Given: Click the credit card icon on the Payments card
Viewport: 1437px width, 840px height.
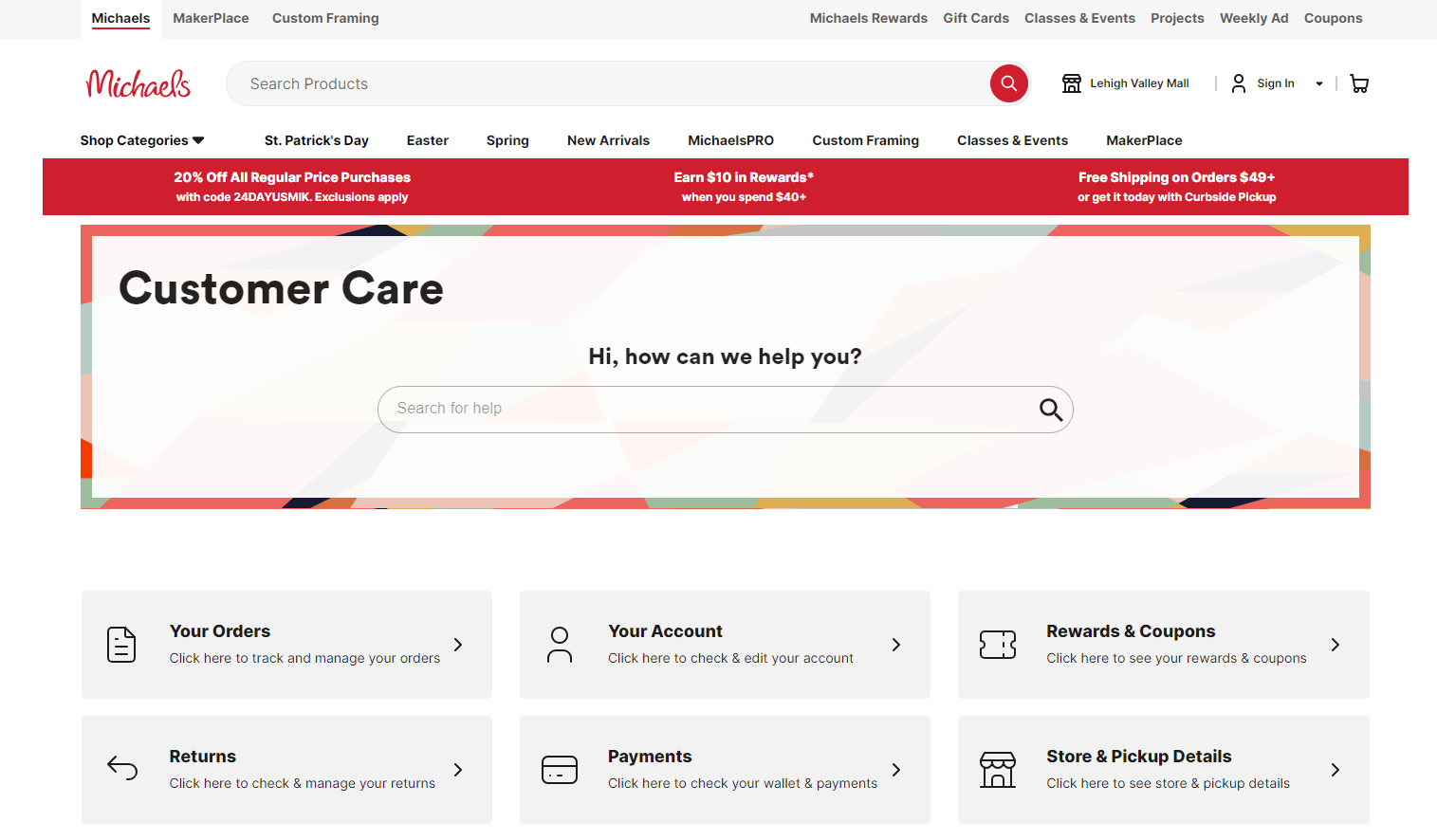Looking at the screenshot, I should click(560, 770).
